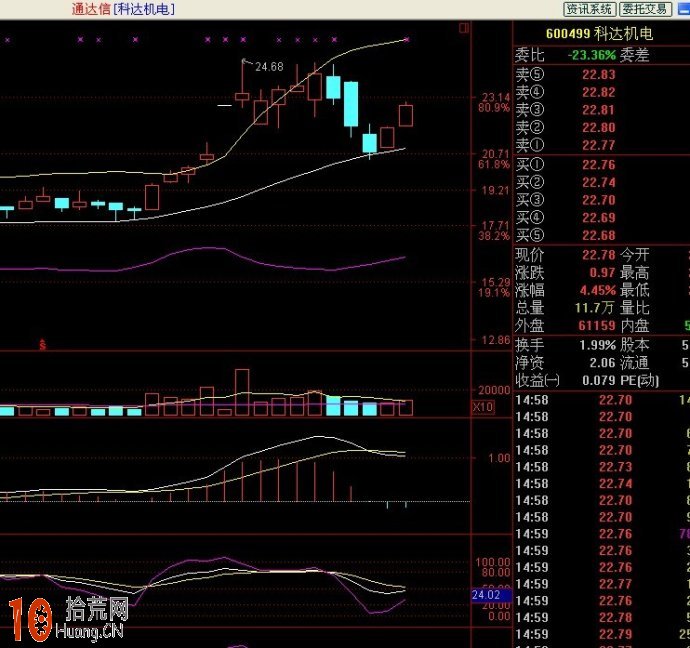Select the 买③ bid price 22.70
The height and width of the screenshot is (648, 690).
click(x=598, y=200)
